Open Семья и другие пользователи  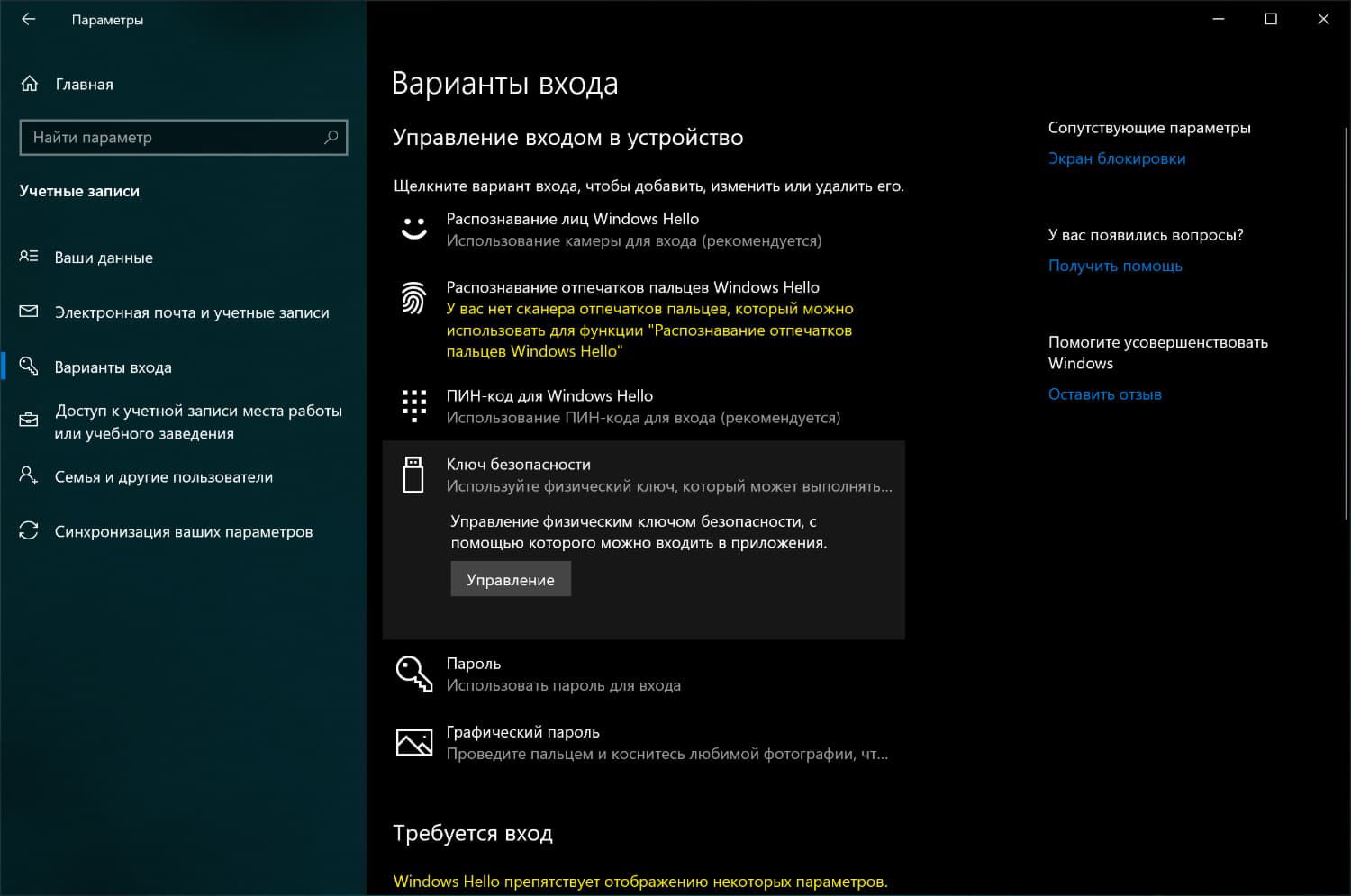pos(164,477)
